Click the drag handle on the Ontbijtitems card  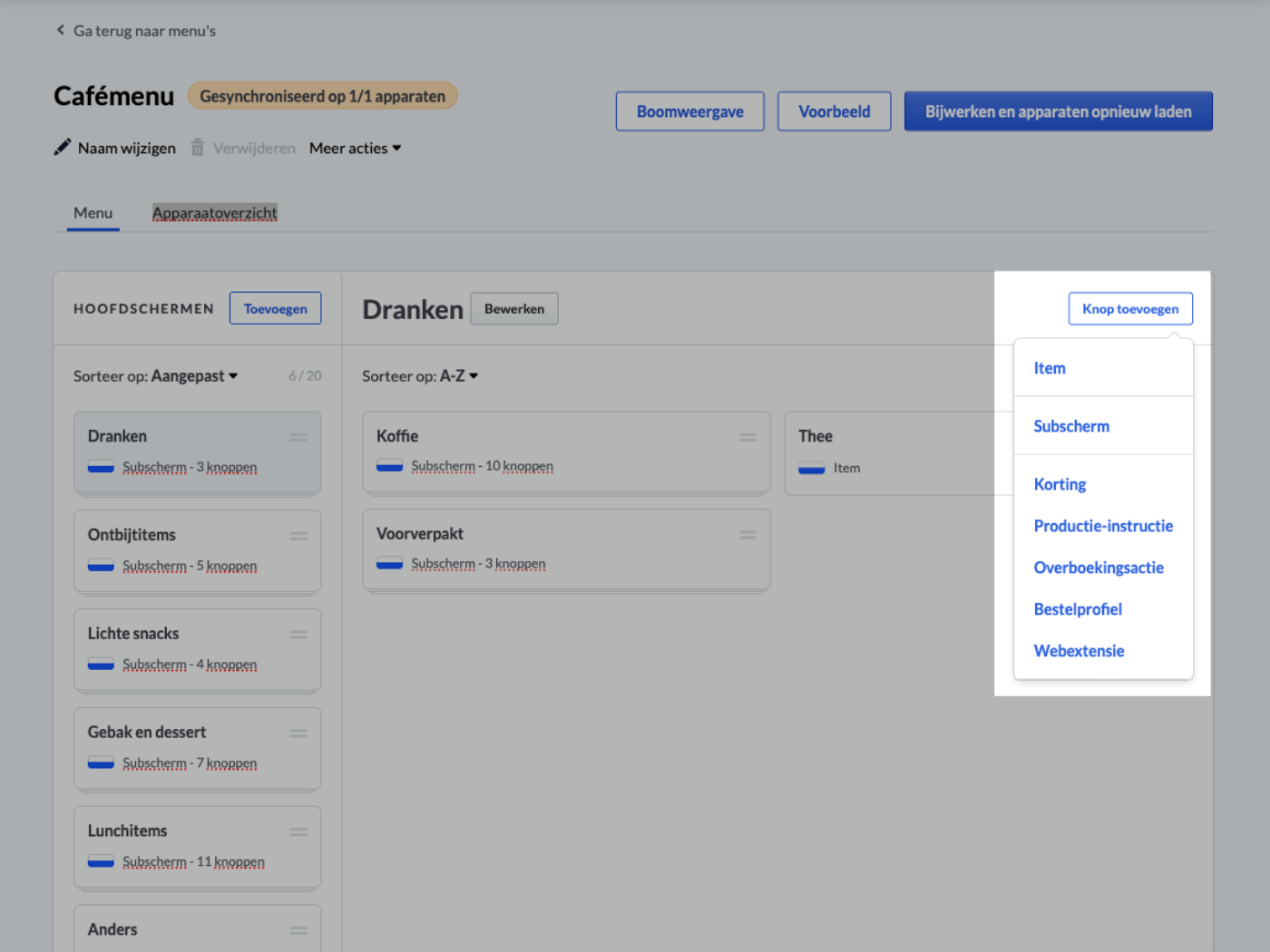click(x=298, y=536)
